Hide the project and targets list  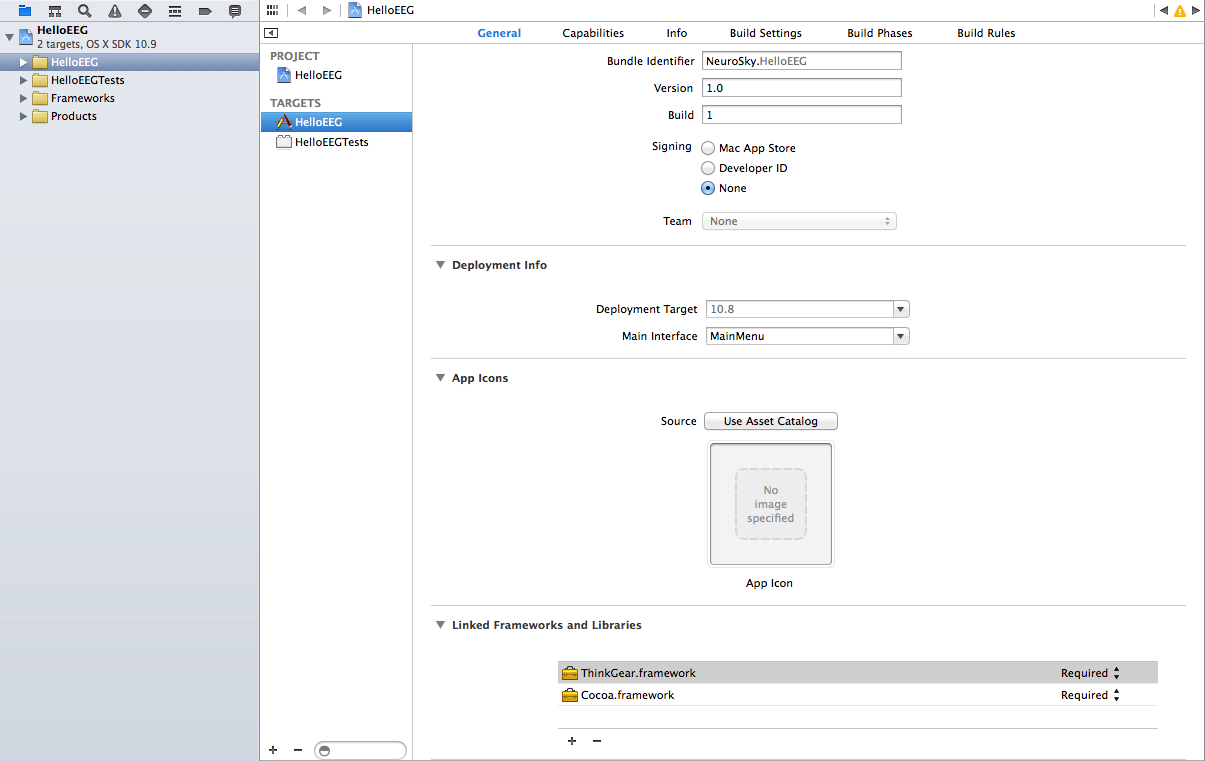click(271, 33)
